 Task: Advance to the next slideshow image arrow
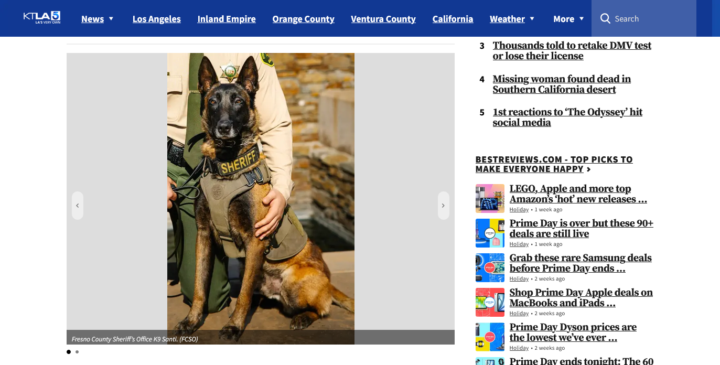coord(443,205)
